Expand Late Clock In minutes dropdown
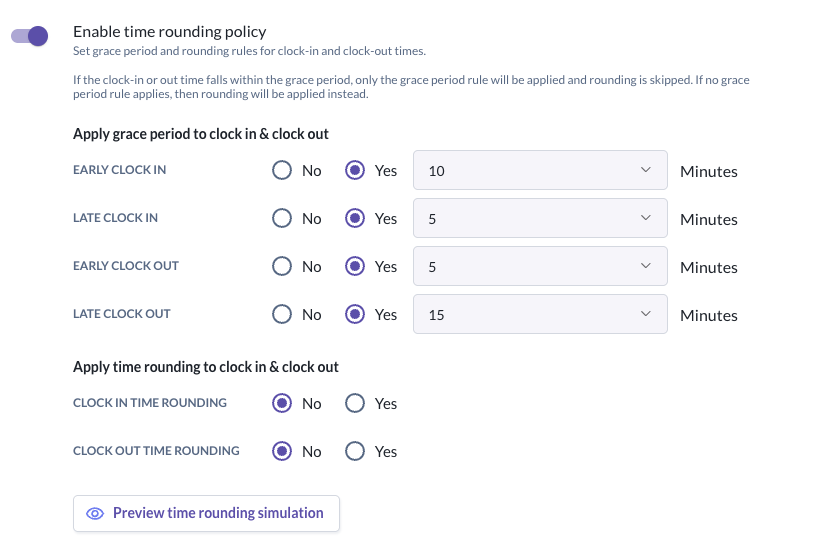 pyautogui.click(x=539, y=219)
